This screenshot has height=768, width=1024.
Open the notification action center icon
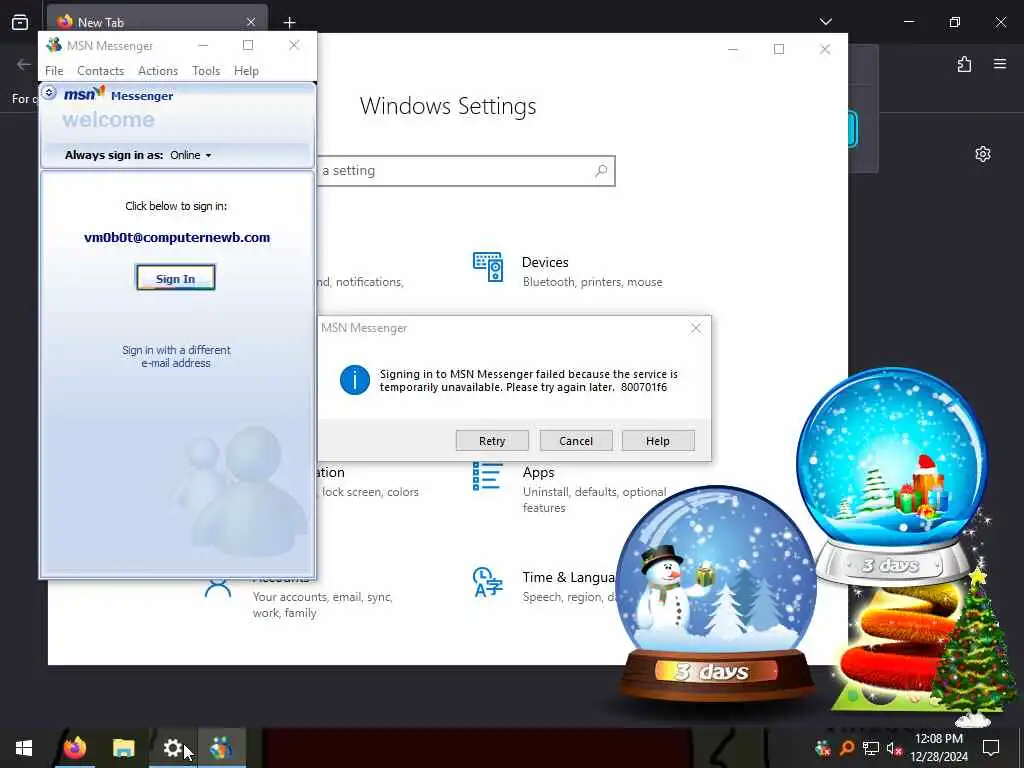tap(991, 748)
